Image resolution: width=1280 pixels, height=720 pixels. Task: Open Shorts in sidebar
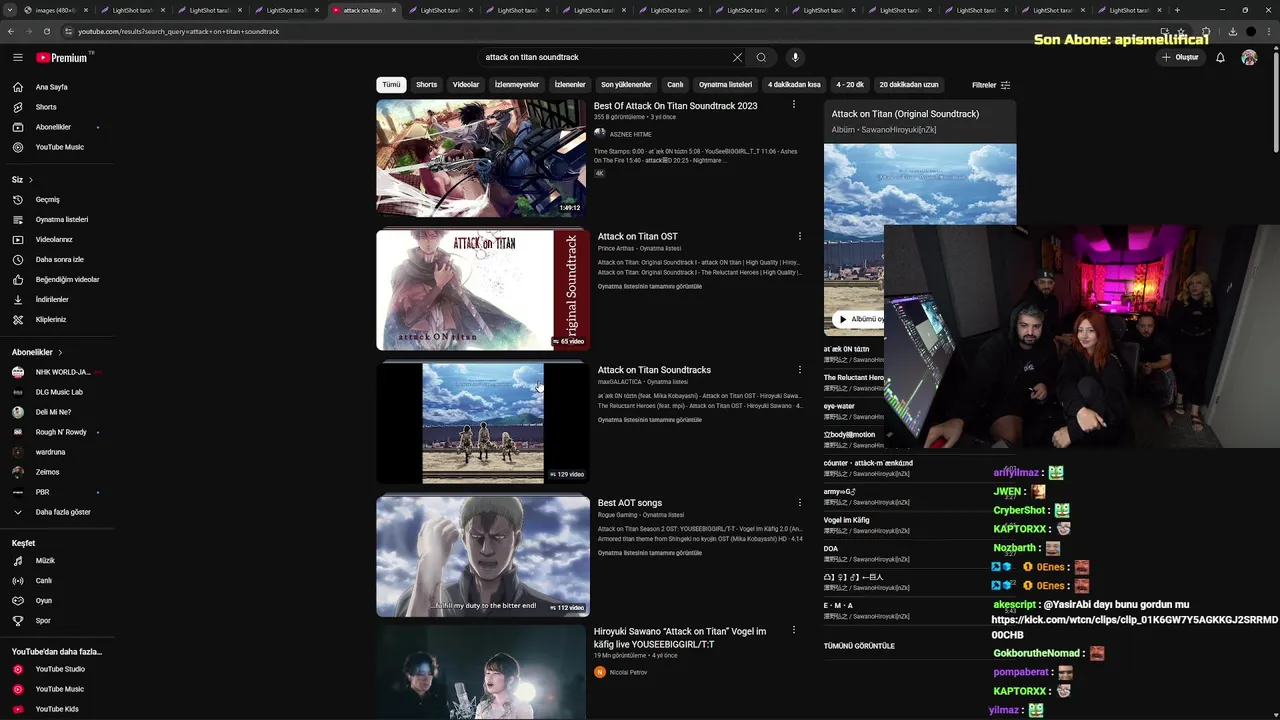pos(46,107)
